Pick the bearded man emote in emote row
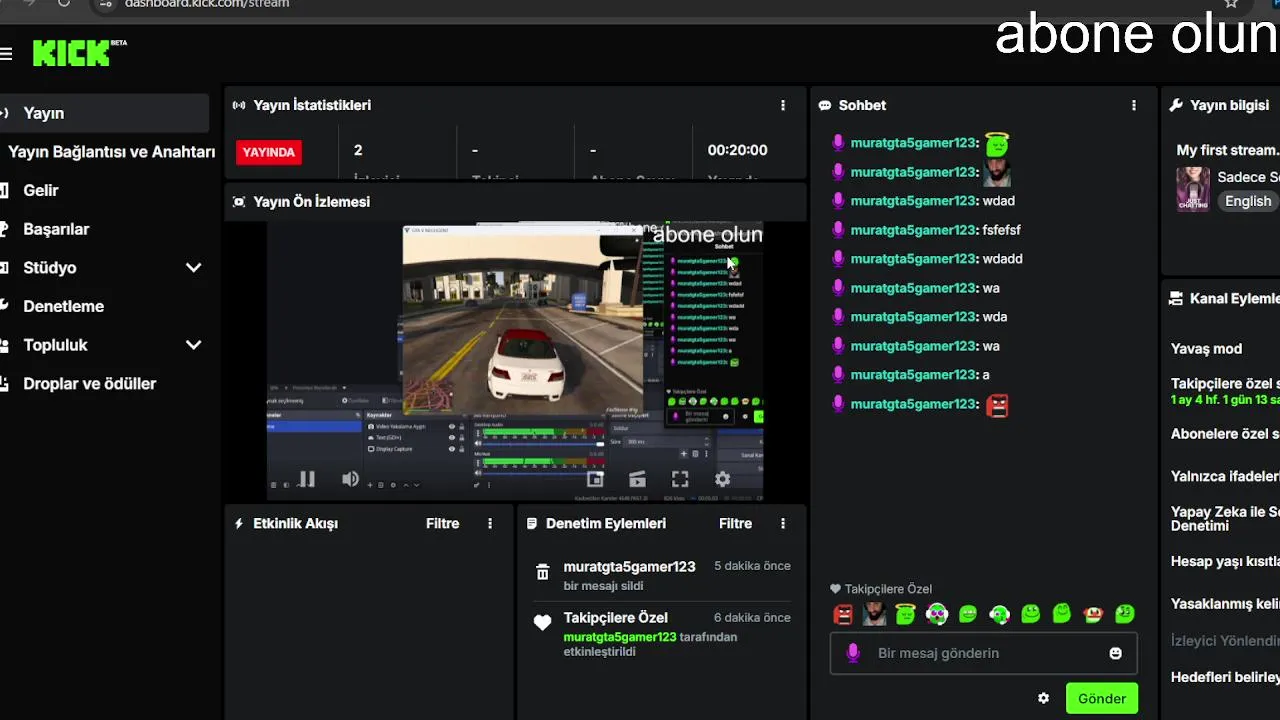The image size is (1280, 720). (874, 614)
